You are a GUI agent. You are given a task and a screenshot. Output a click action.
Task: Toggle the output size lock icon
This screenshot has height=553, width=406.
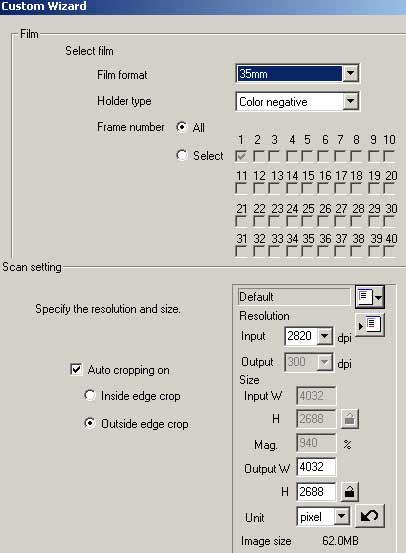pos(350,491)
